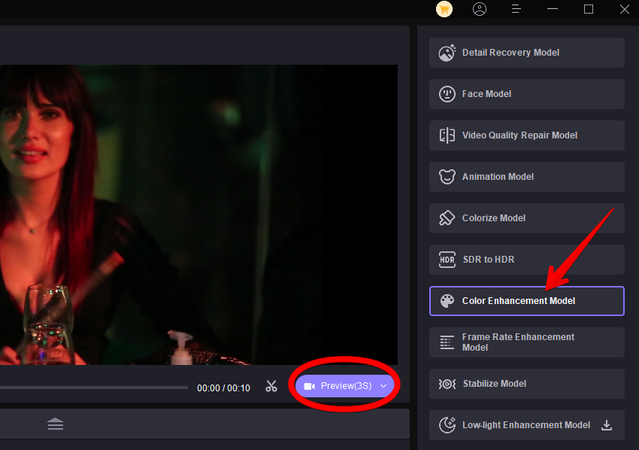Choose the Face Model option

(526, 94)
